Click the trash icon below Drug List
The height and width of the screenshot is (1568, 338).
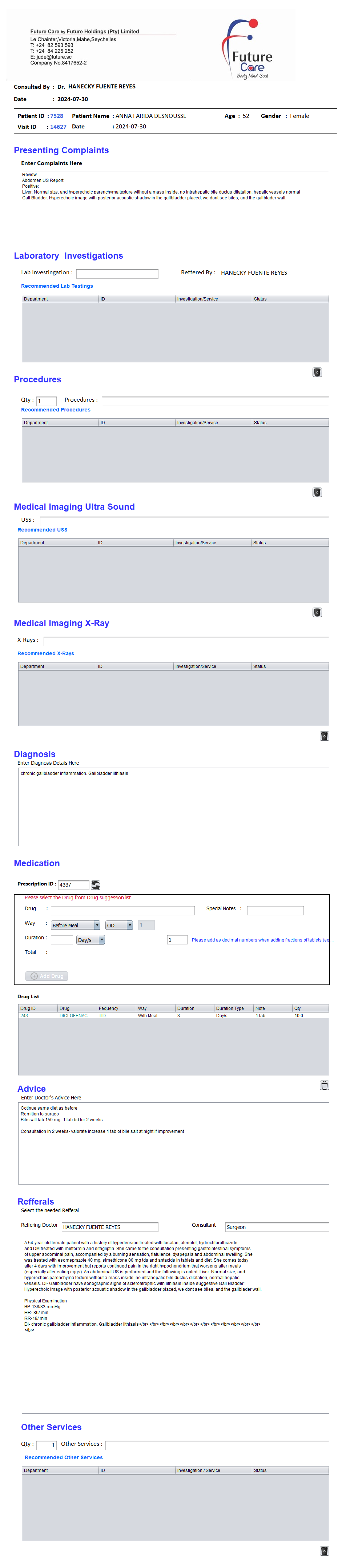click(324, 1085)
